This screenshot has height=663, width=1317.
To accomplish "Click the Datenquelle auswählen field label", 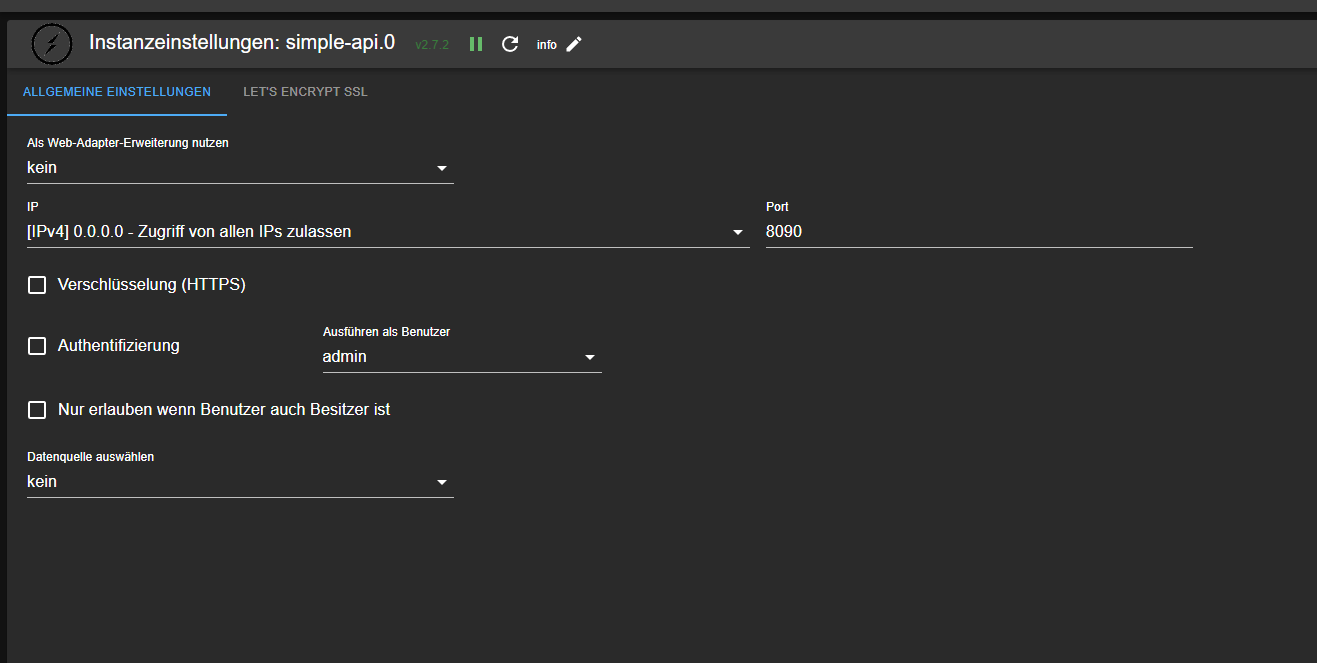I will coord(90,457).
